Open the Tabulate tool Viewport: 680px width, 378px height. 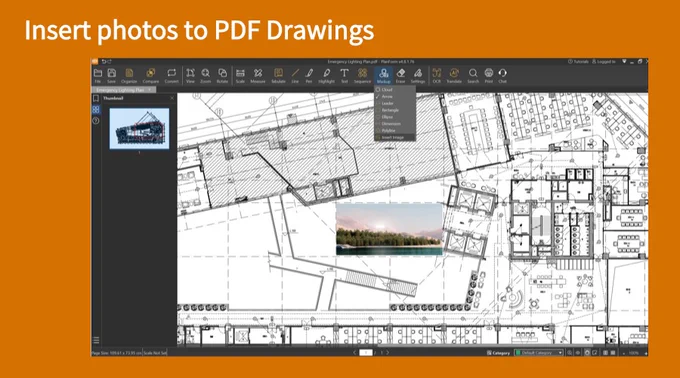click(278, 75)
